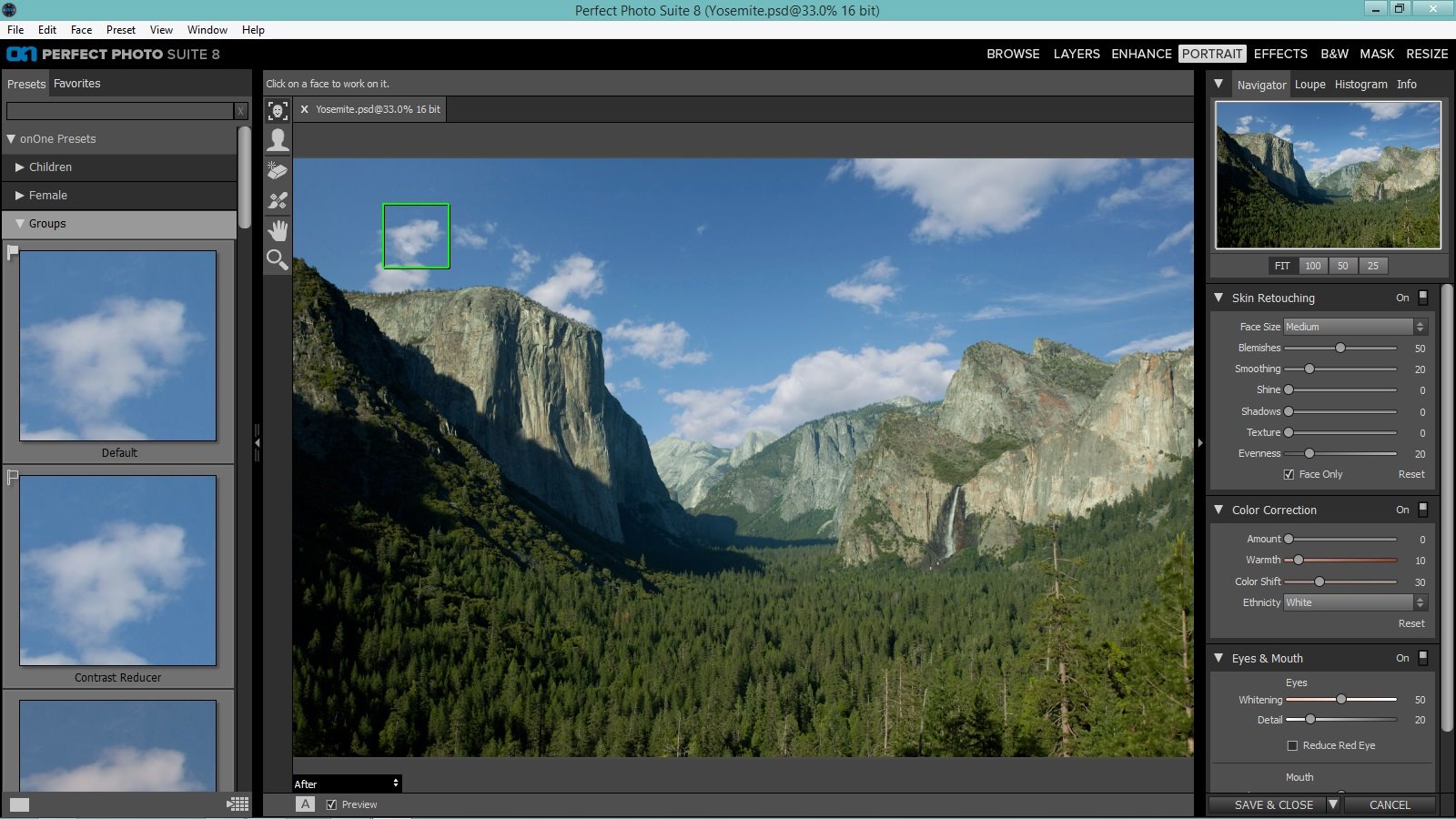Screen dimensions: 1456x819
Task: Click the flag icon on Default preset
Action: [x=13, y=252]
